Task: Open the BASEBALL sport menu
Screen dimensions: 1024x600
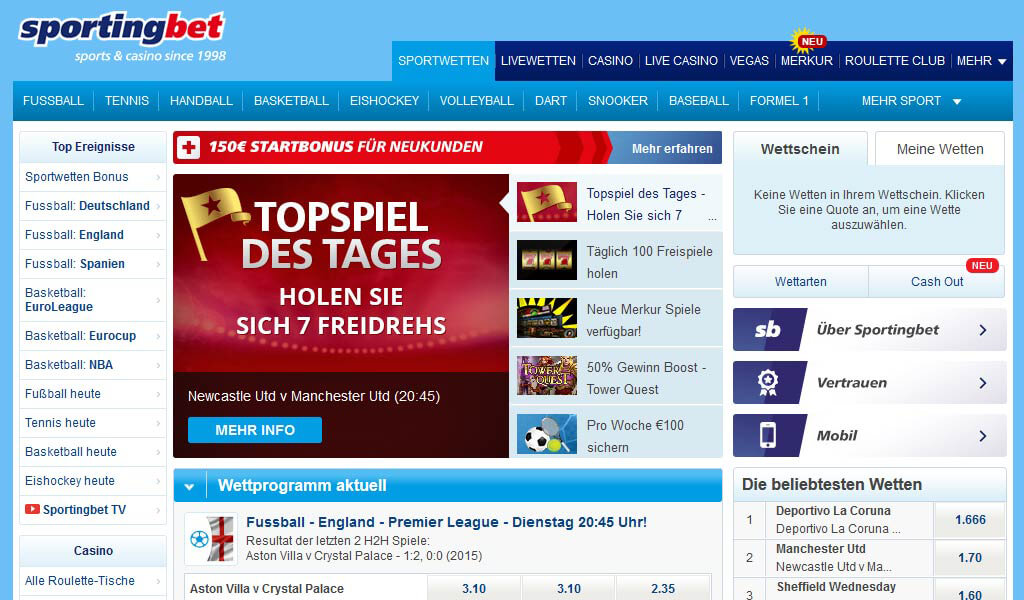Action: 699,101
